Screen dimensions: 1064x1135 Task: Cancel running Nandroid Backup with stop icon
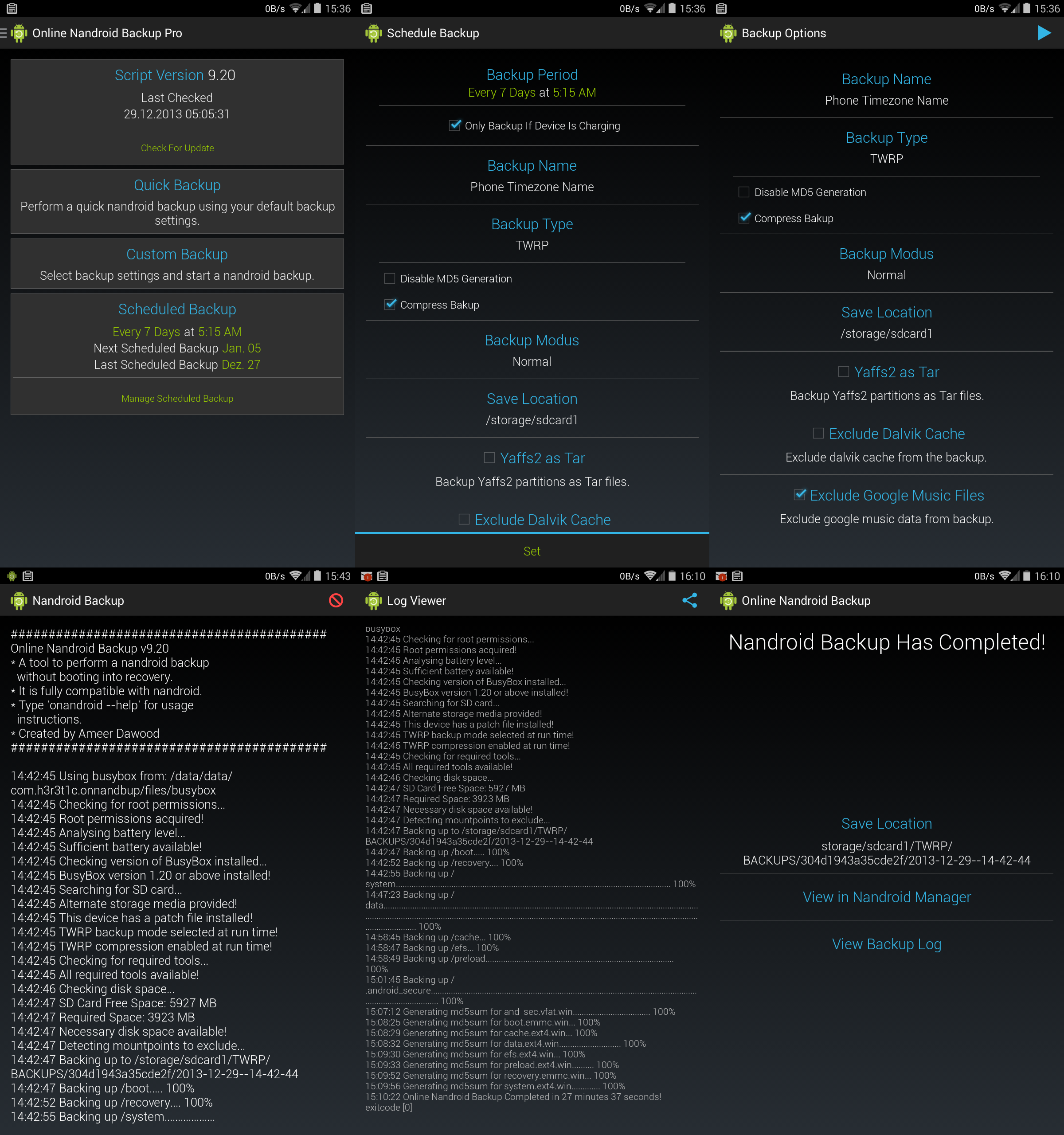tap(336, 600)
